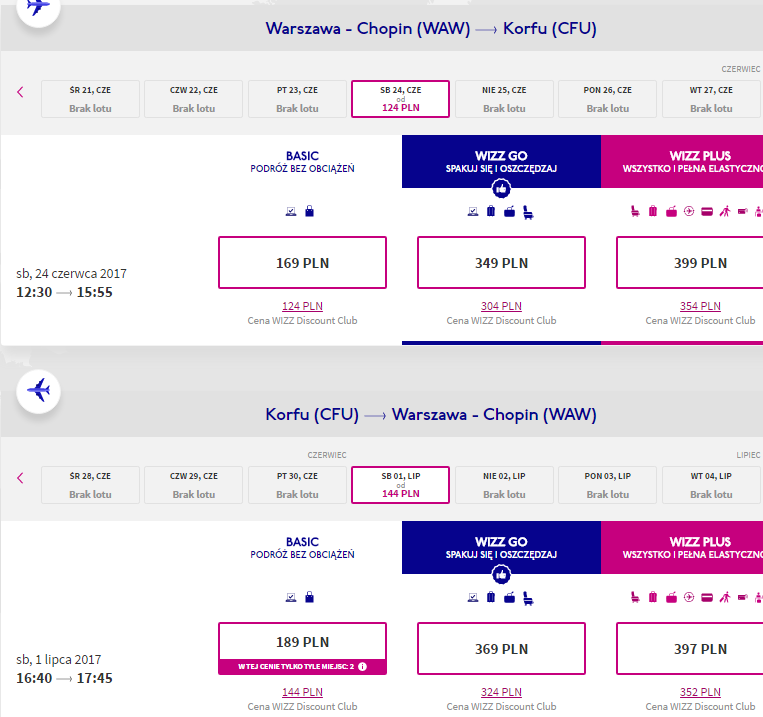Click outbound WIZZ GO seat selection icon
The image size is (763, 717).
(x=528, y=212)
